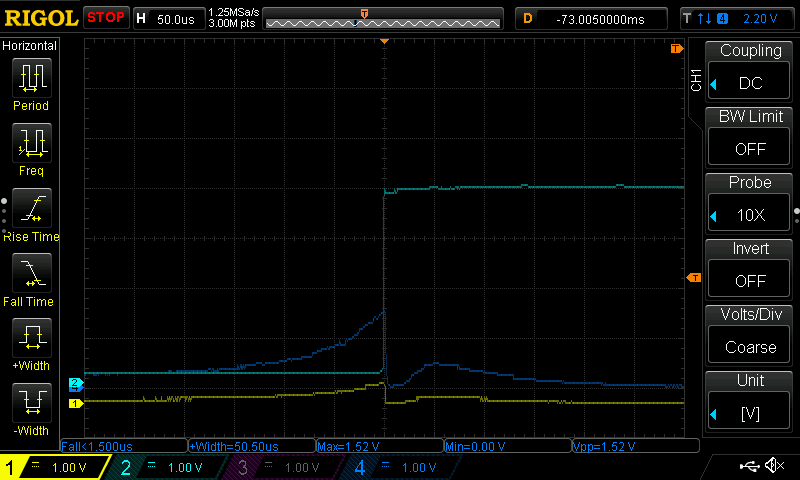Click the channel 2 cyan ground marker
Image resolution: width=800 pixels, height=480 pixels.
[x=76, y=382]
